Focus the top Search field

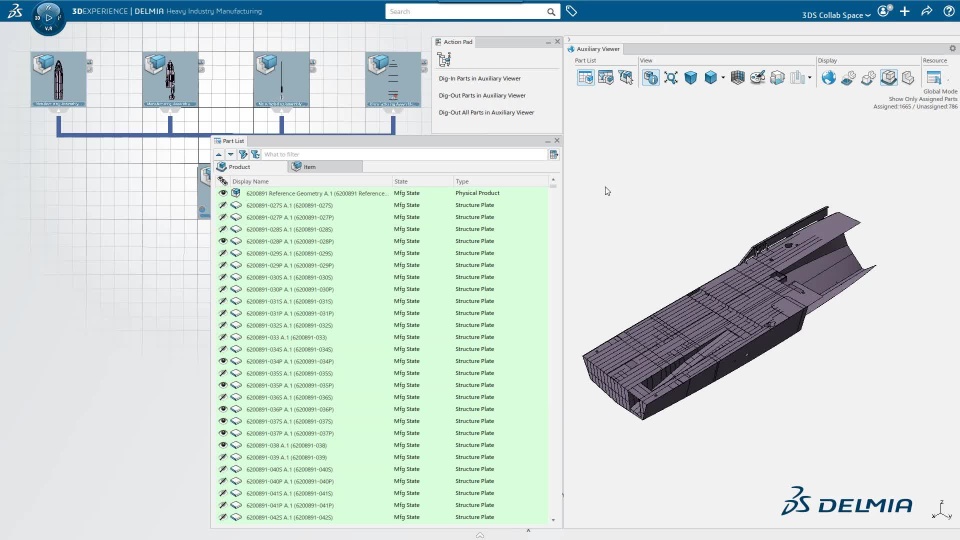pos(465,12)
